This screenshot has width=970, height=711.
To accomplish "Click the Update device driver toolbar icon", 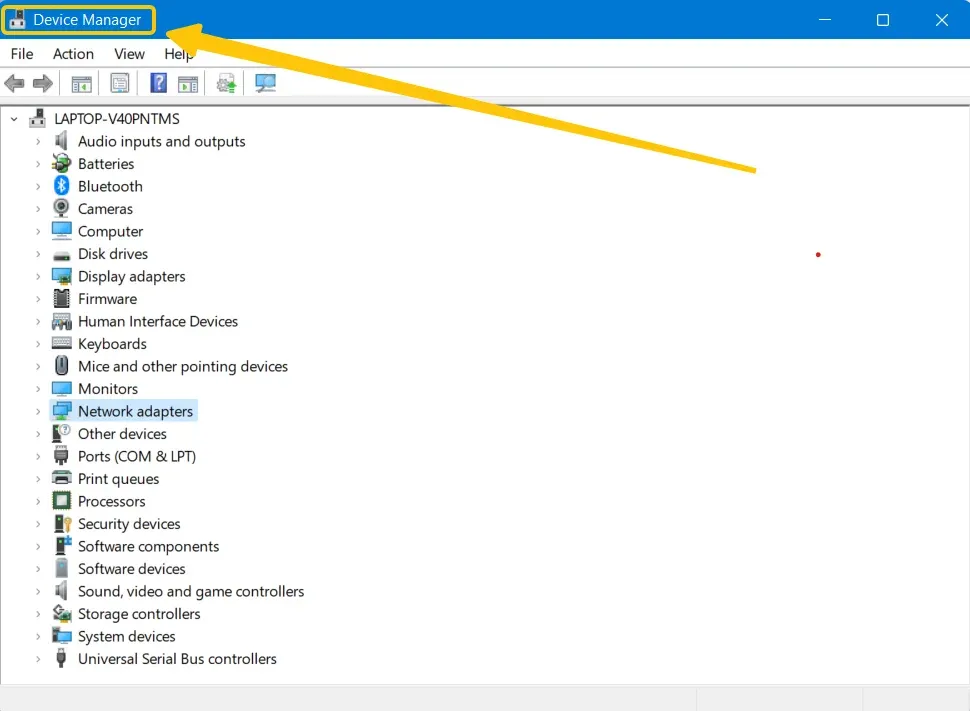I will click(226, 83).
